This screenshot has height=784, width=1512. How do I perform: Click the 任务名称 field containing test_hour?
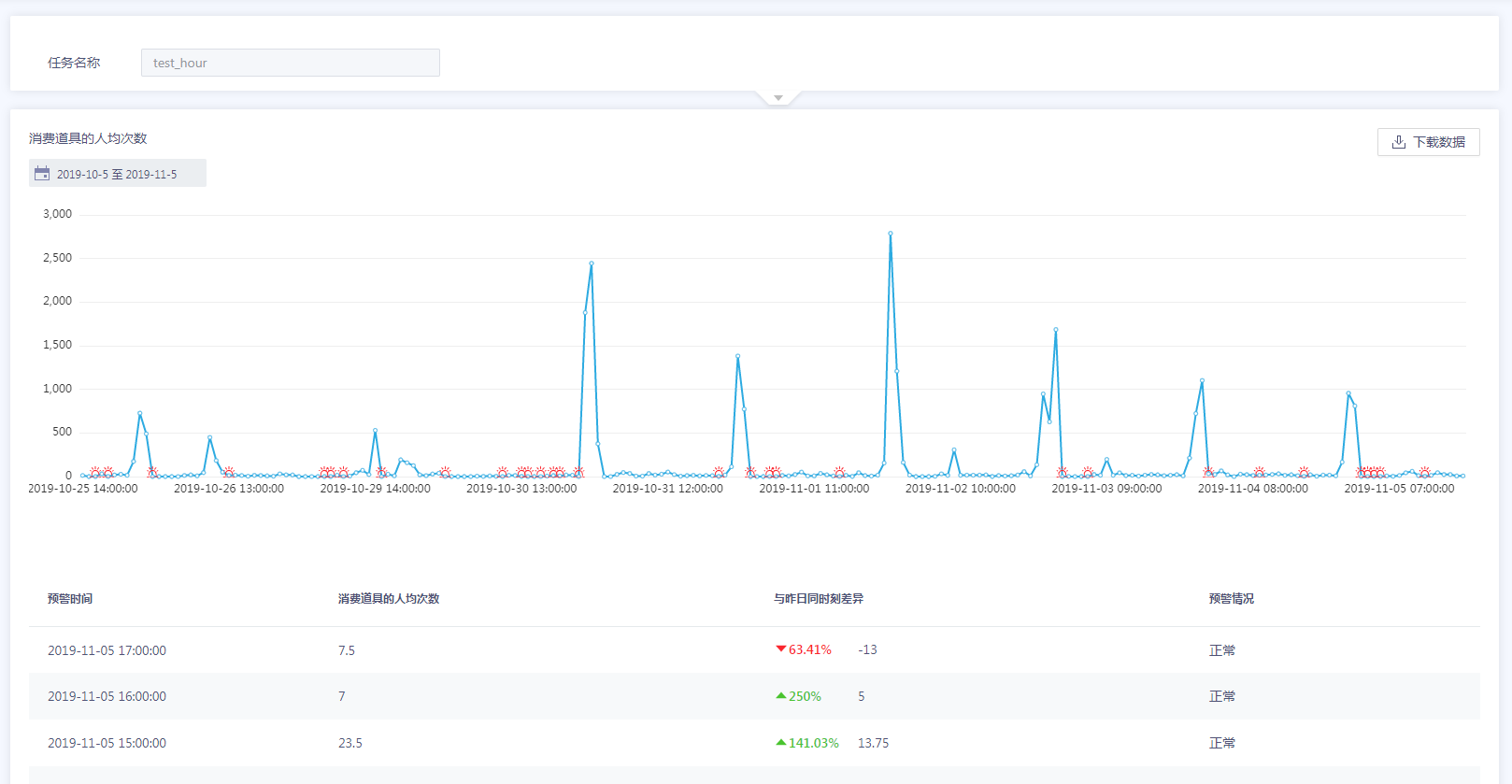pos(290,63)
